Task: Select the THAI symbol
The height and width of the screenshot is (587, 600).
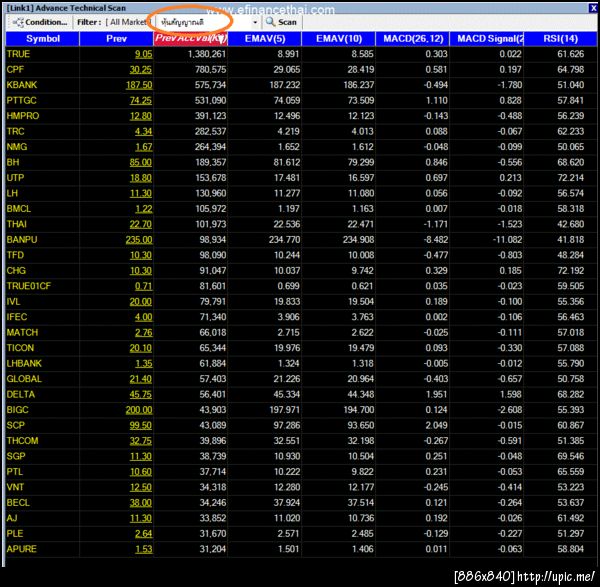Action: pos(17,224)
